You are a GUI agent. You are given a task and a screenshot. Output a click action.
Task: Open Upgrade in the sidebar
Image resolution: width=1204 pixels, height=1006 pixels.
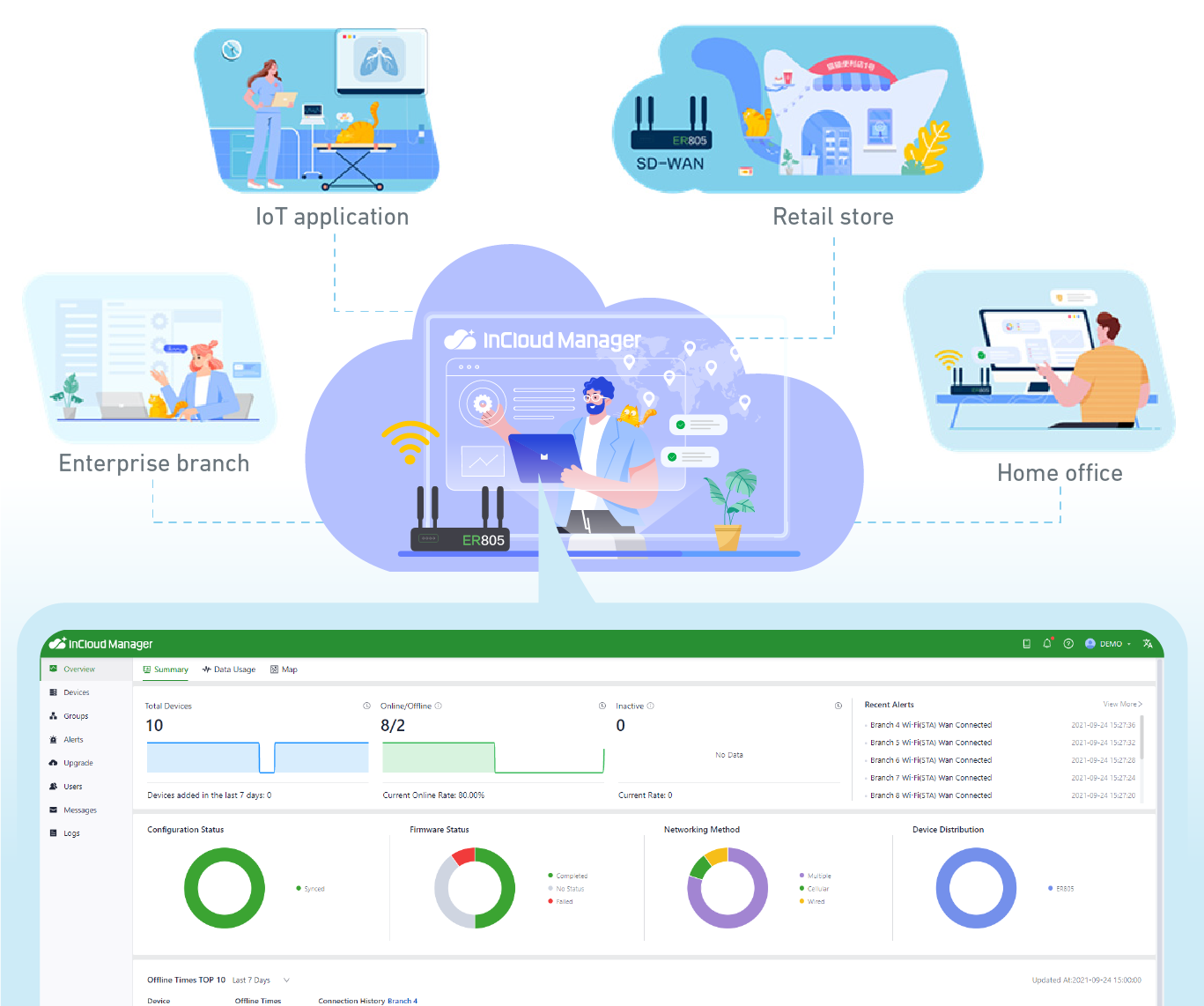(86, 763)
